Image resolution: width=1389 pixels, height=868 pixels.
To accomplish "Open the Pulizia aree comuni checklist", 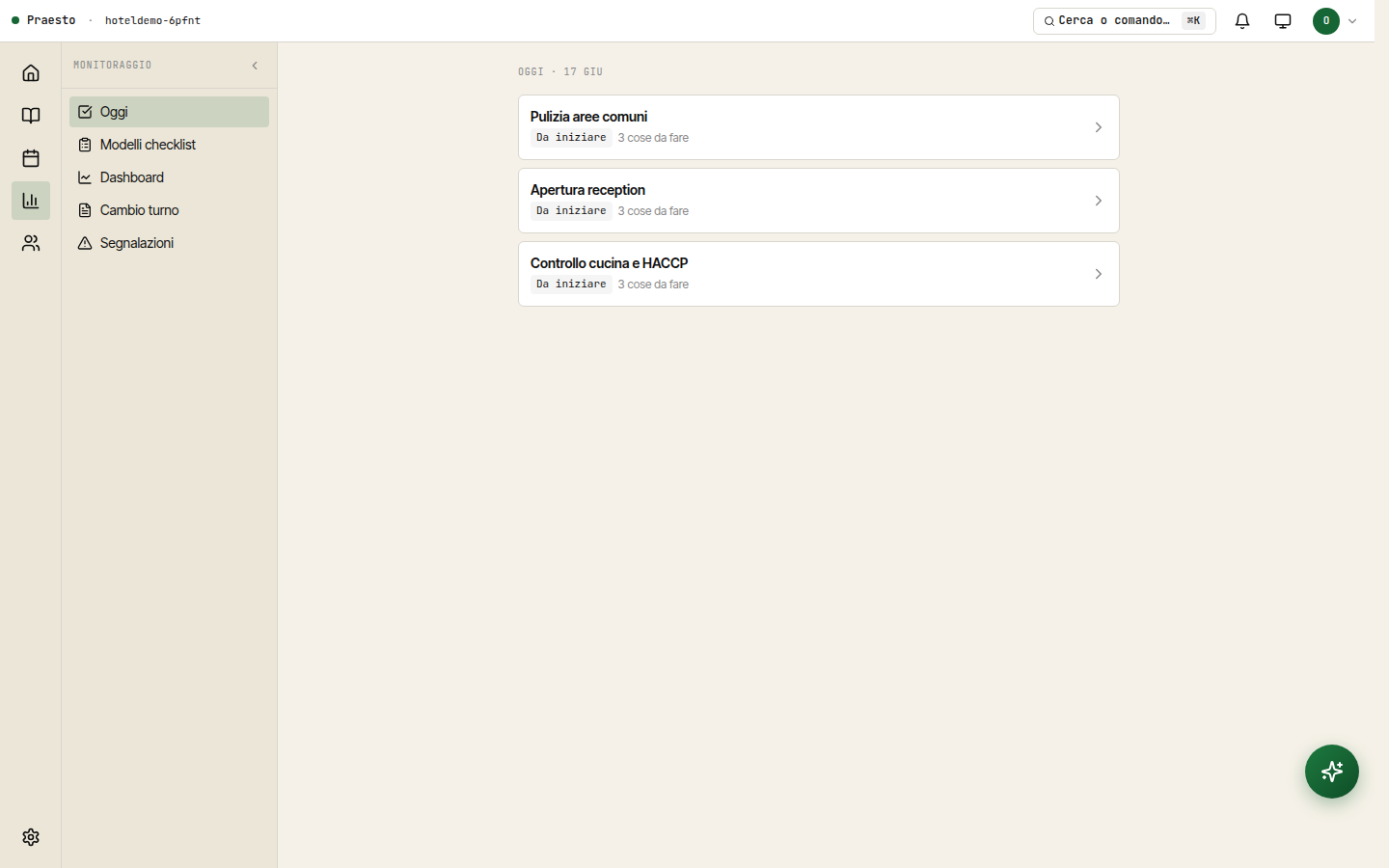I will pyautogui.click(x=818, y=127).
